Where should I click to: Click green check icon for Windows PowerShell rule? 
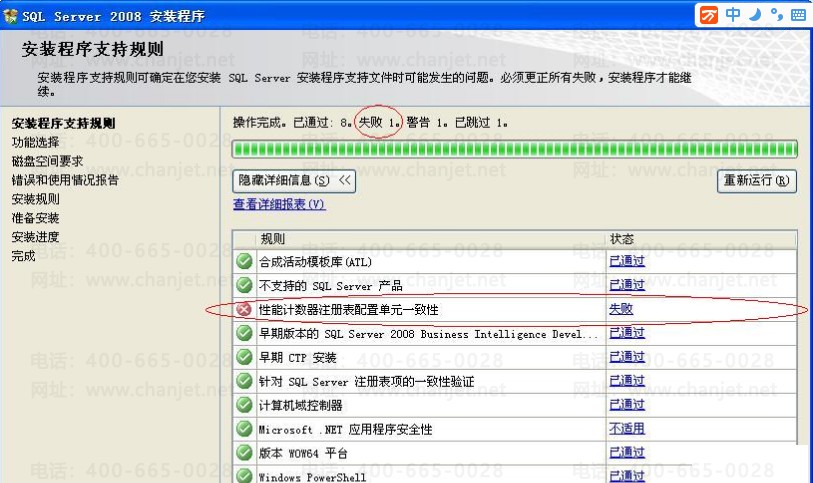click(244, 475)
